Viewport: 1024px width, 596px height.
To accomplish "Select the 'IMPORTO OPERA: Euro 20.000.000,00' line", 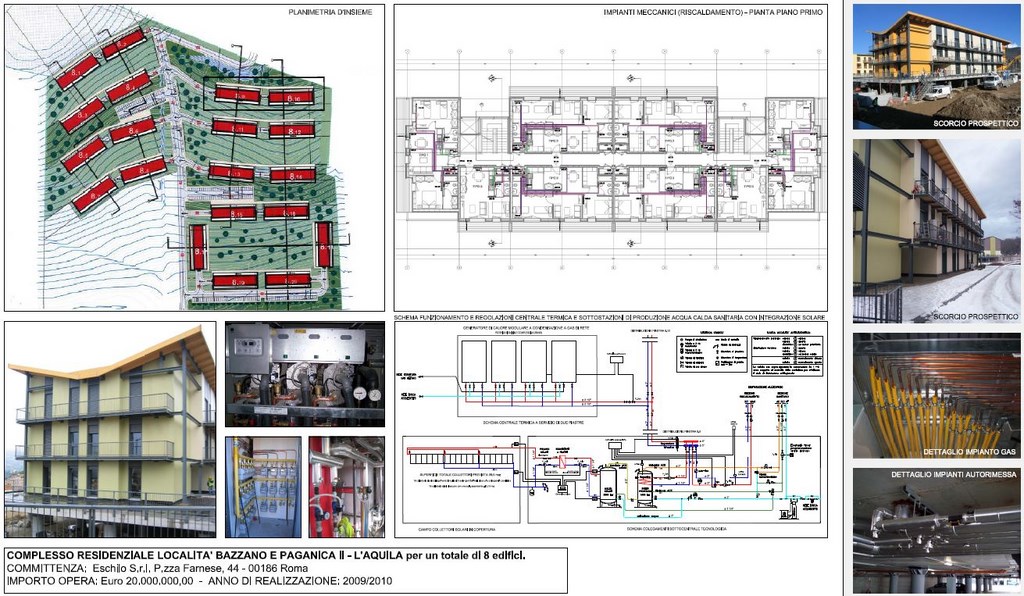I will (200, 580).
